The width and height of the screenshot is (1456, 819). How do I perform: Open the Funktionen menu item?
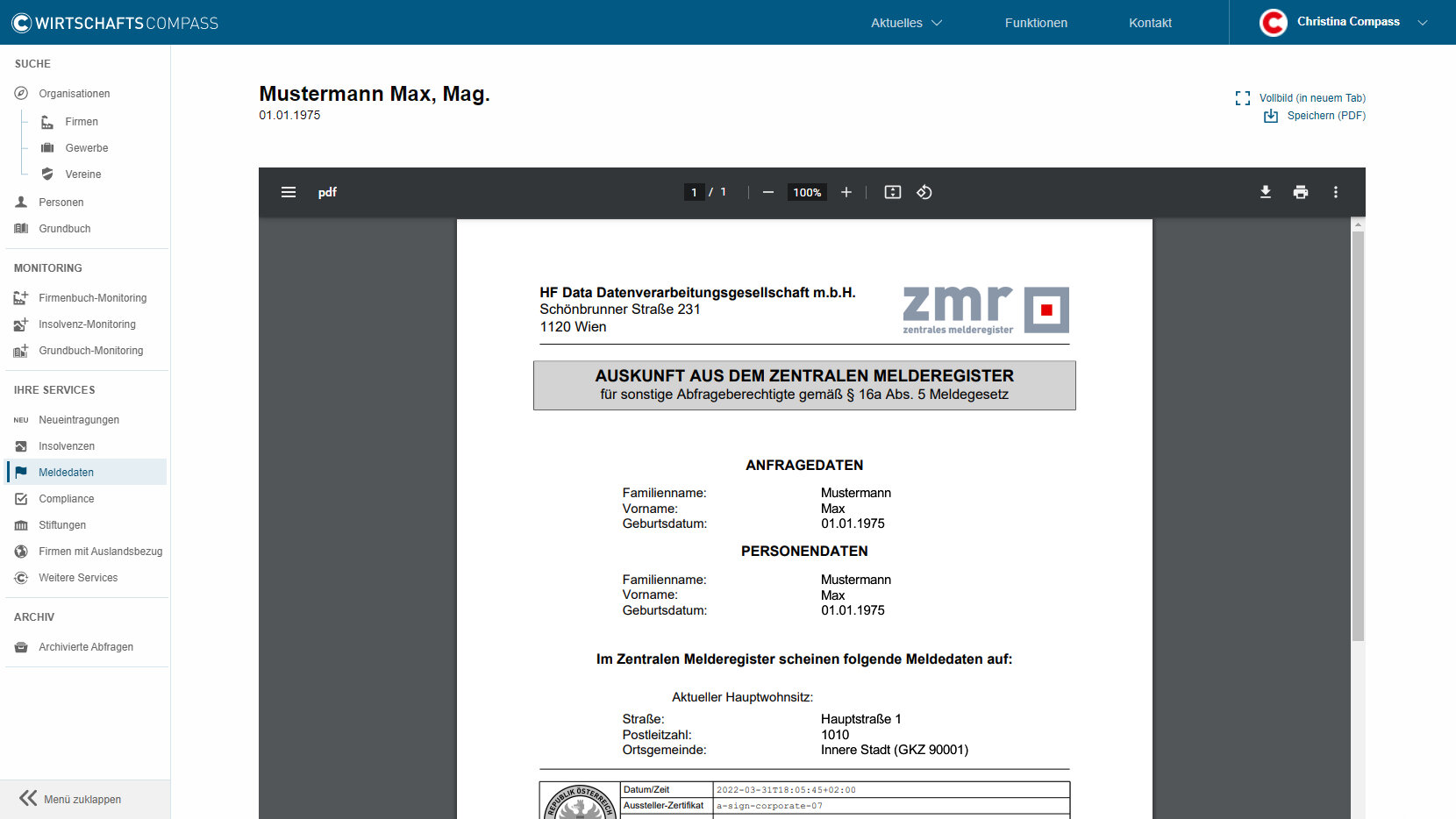coord(1036,23)
